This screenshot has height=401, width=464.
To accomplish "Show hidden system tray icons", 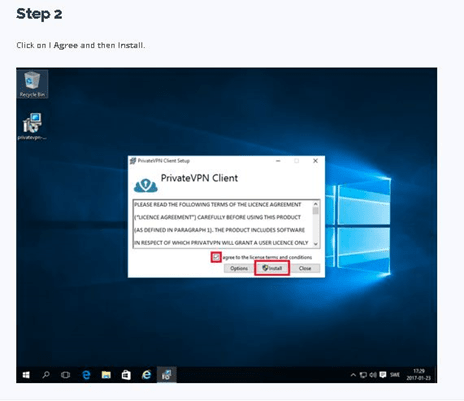I will pyautogui.click(x=353, y=375).
